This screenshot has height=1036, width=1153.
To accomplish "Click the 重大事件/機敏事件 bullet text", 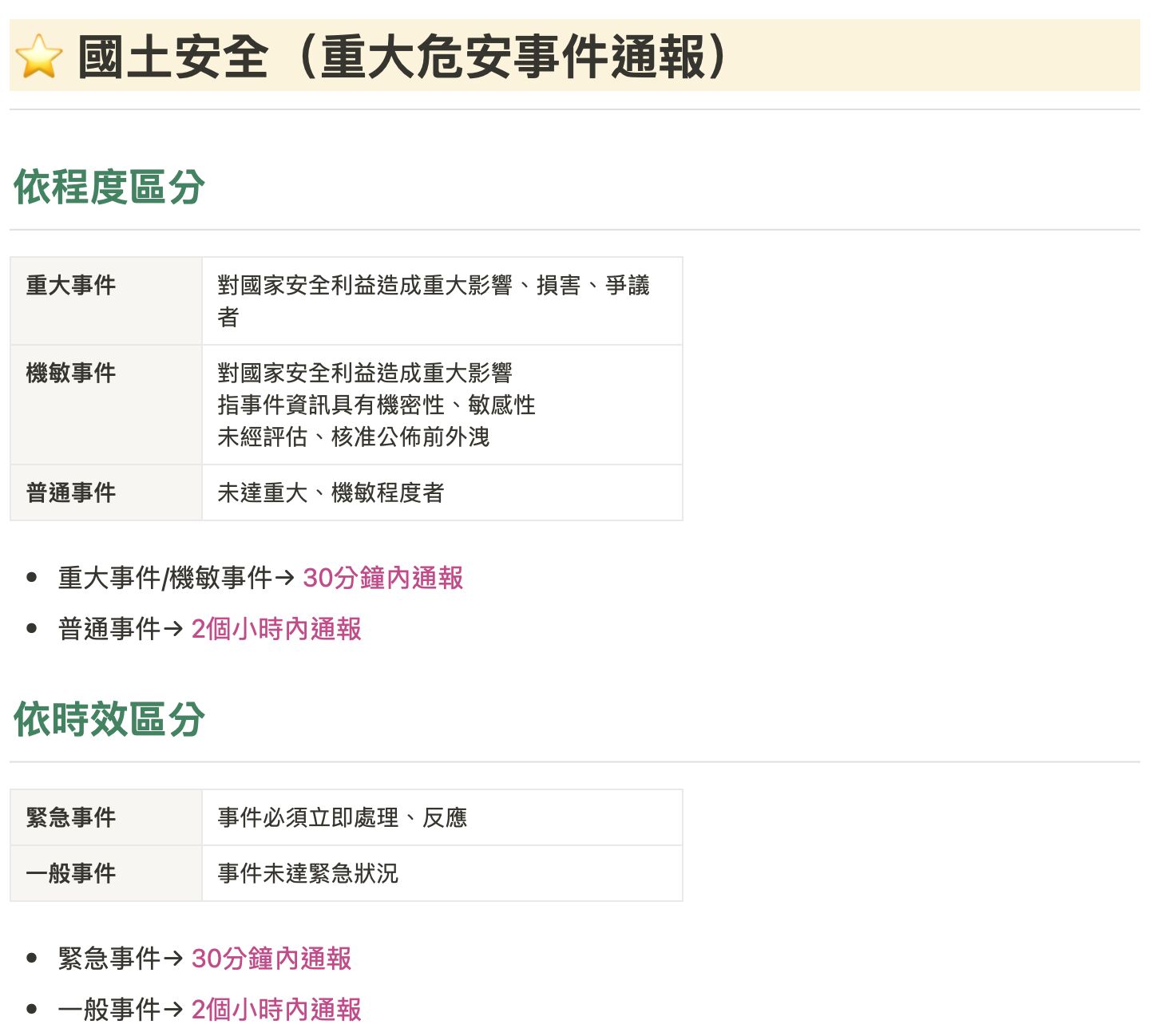I will coord(164,578).
